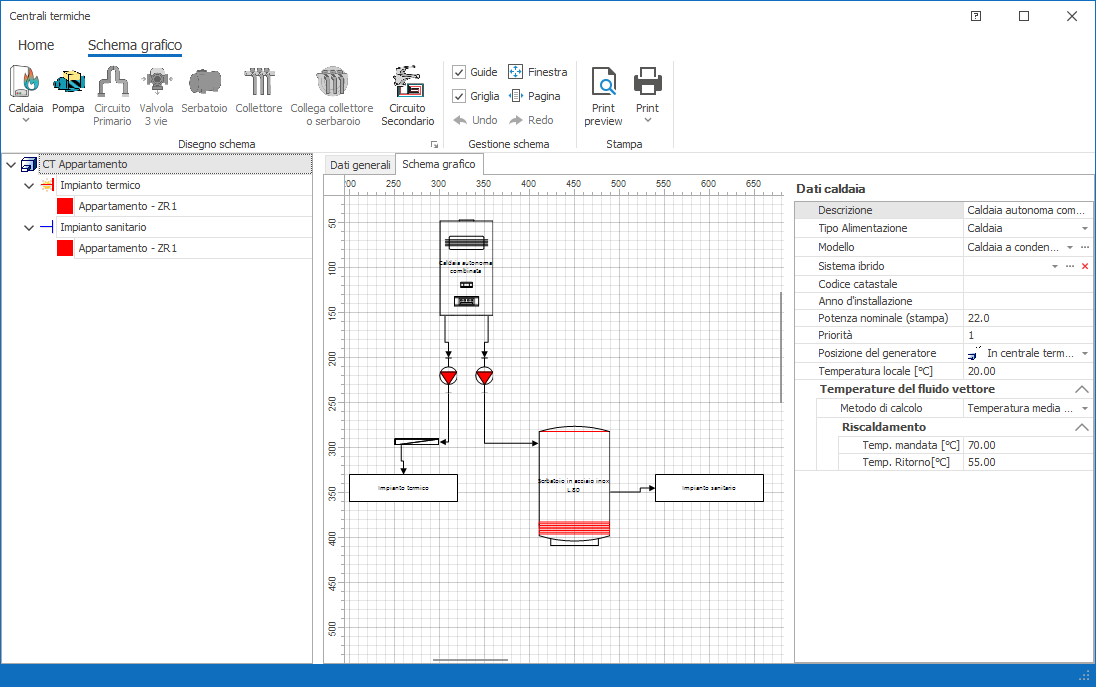Open the Tipo Alimentazione dropdown
Image resolution: width=1096 pixels, height=687 pixels.
point(1084,229)
